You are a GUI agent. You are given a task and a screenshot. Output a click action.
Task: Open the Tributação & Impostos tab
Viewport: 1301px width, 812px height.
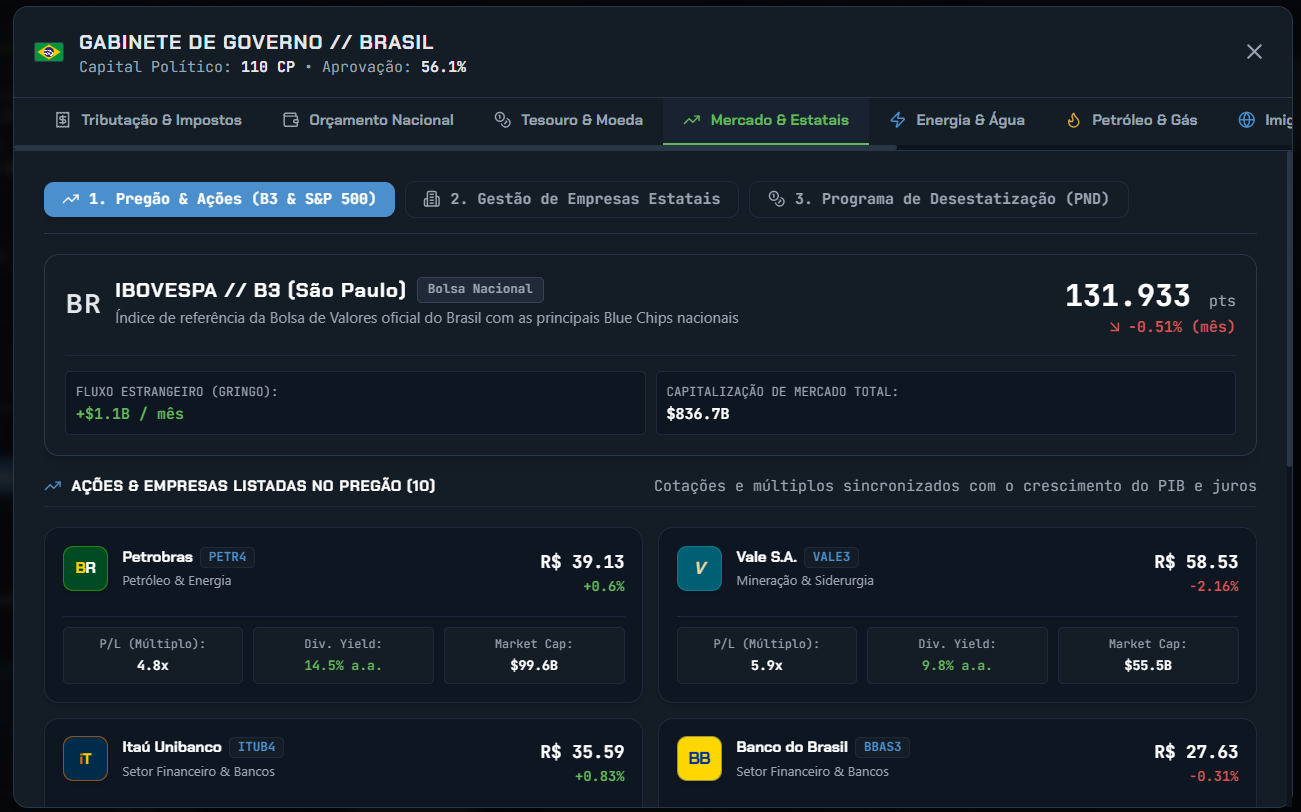click(x=148, y=120)
